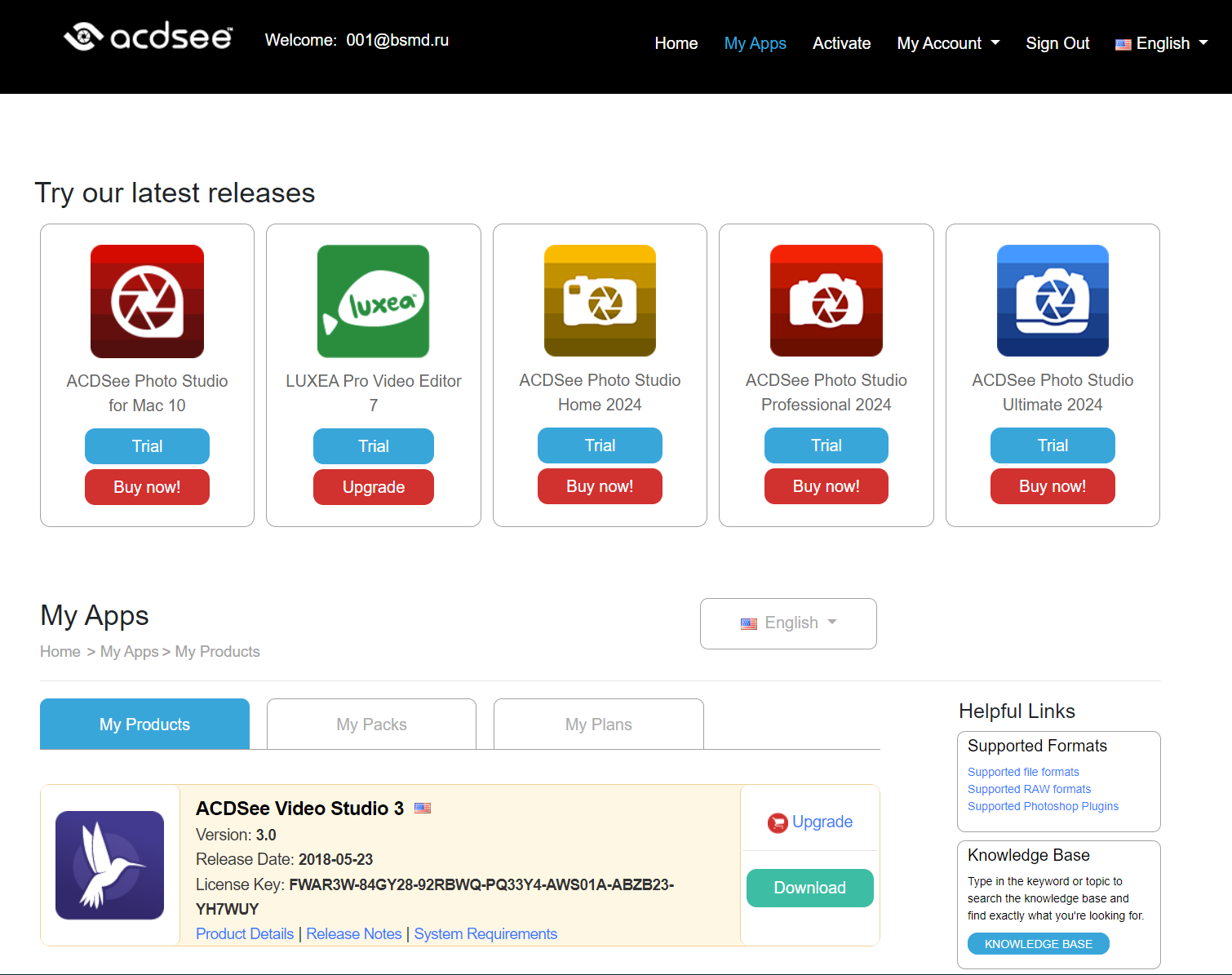Click the LUXEA Pro Video Editor 7 title
The width and height of the screenshot is (1232, 975).
point(373,393)
